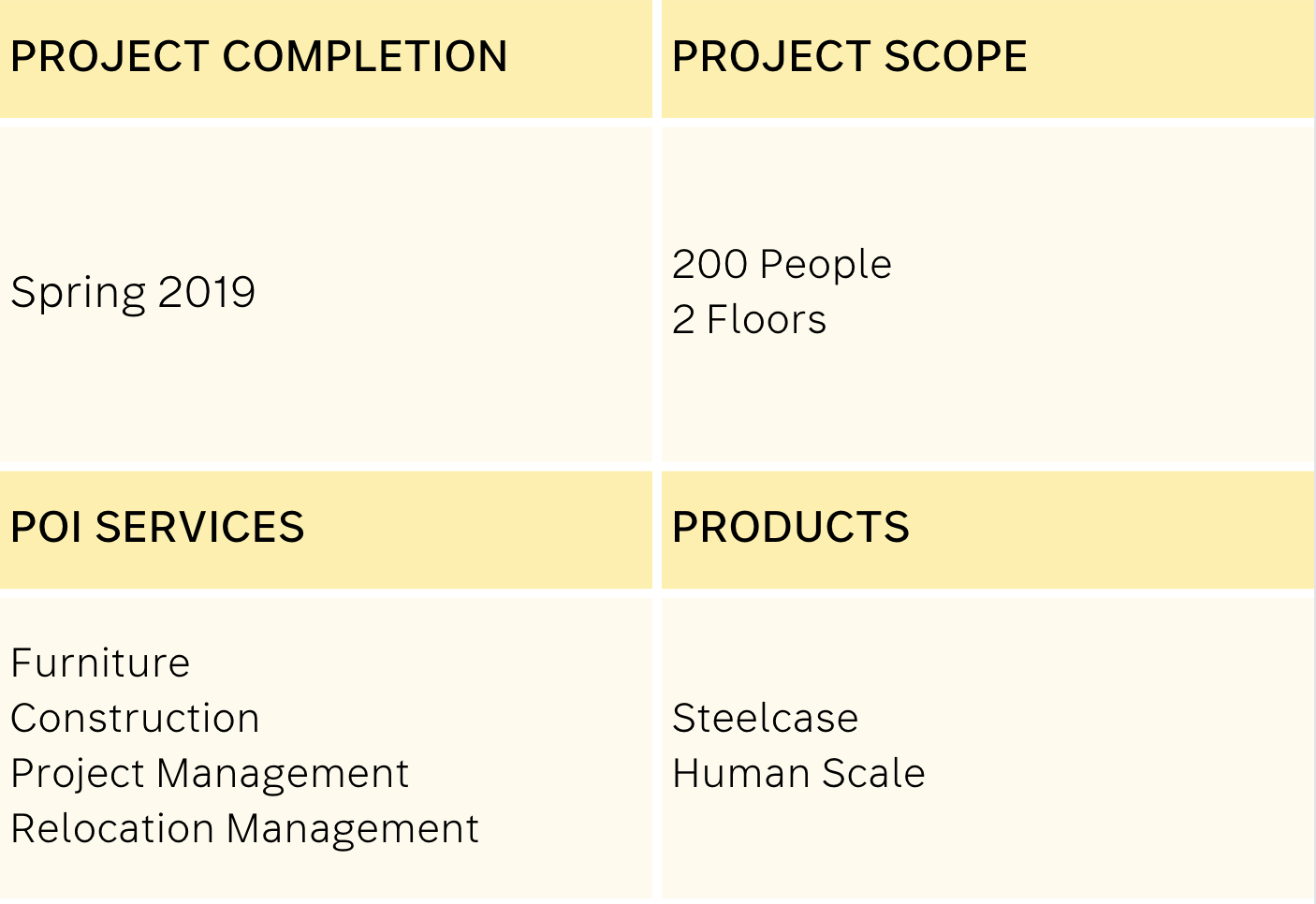Select the Project Management line
Viewport: 1316px width, 904px height.
pyautogui.click(x=210, y=775)
